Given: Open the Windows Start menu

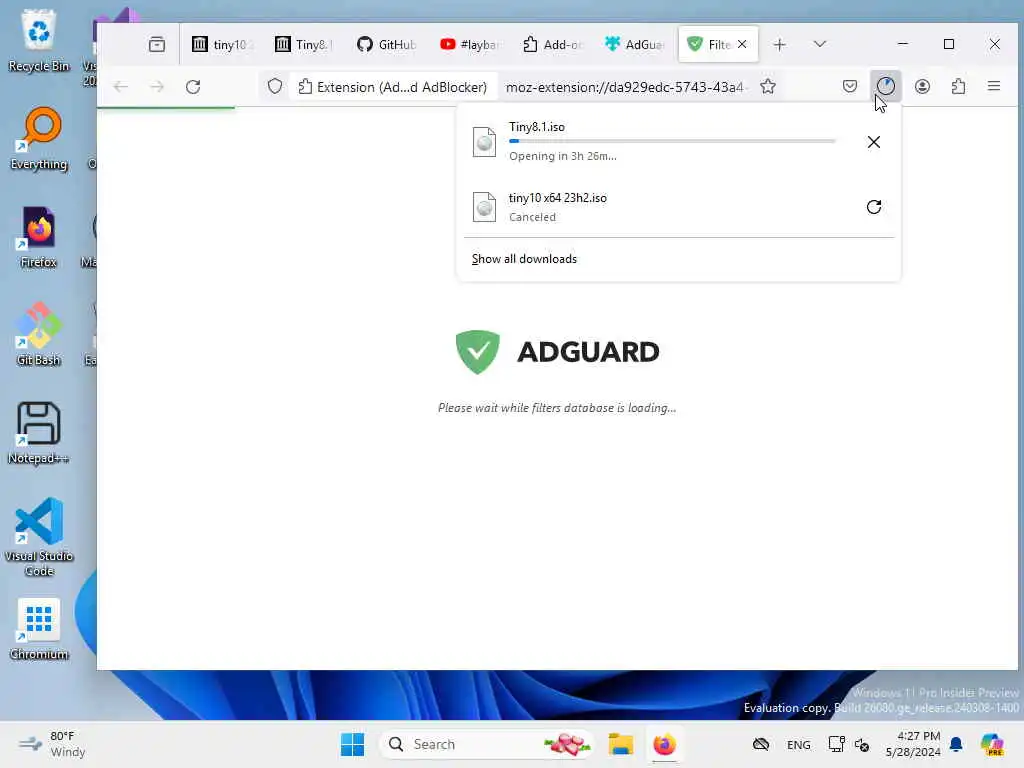Looking at the screenshot, I should (x=353, y=744).
